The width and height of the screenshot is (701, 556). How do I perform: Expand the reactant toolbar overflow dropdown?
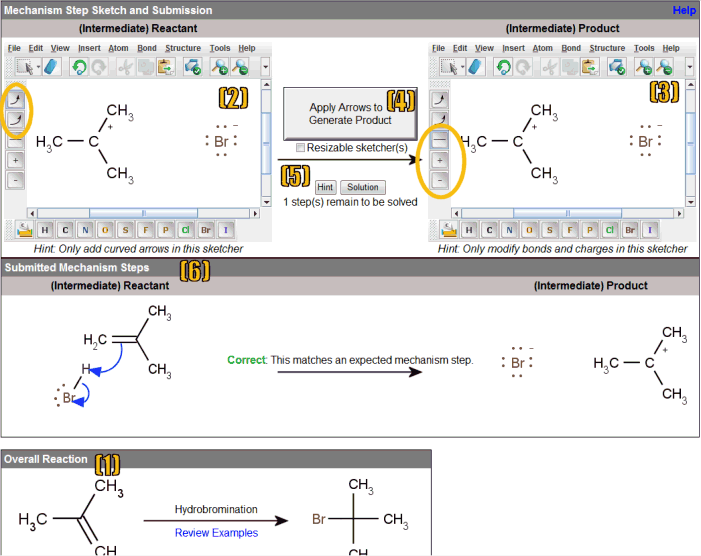coord(266,66)
